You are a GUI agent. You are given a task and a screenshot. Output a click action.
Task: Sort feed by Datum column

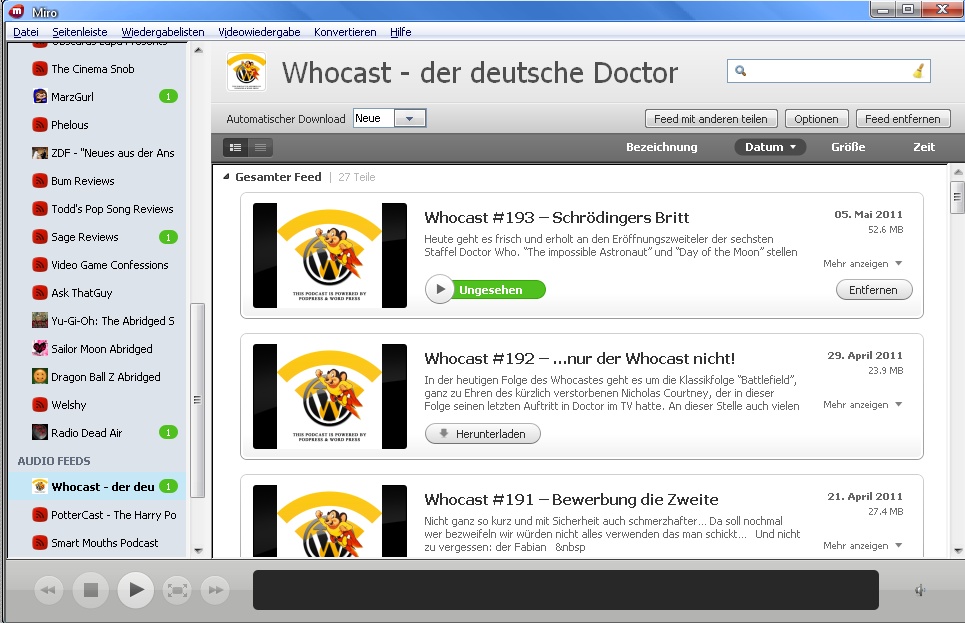(x=770, y=147)
